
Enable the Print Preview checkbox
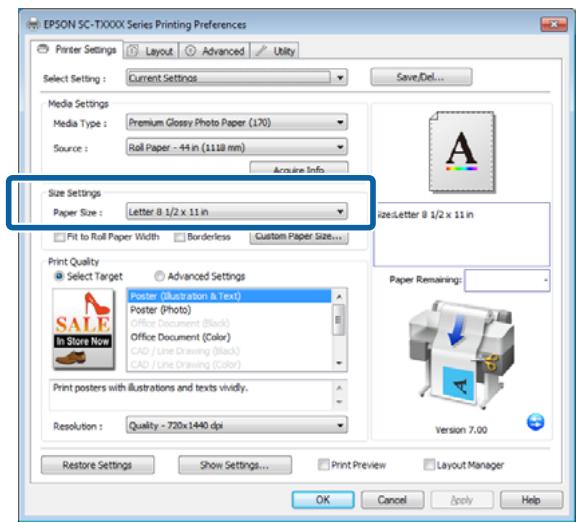pyautogui.click(x=324, y=465)
